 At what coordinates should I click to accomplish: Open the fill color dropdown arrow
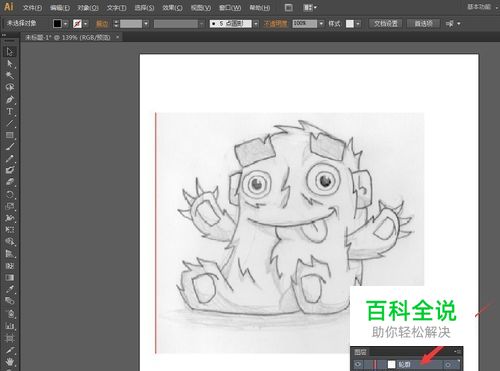click(66, 24)
